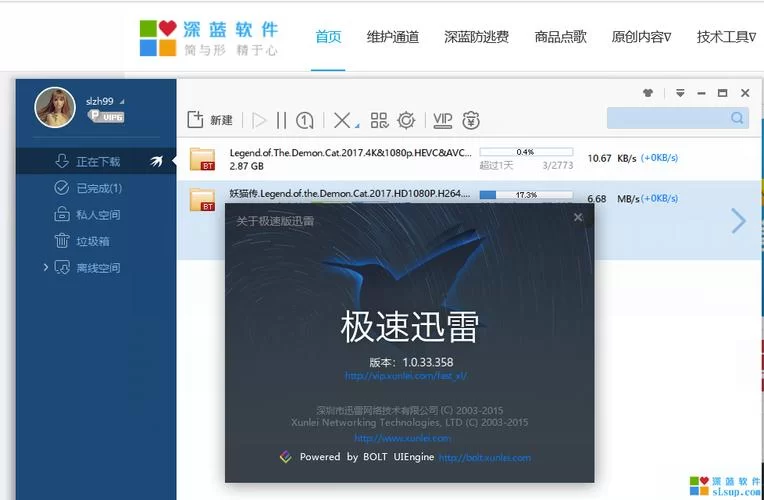Open the main menu dropdown icon in title bar
764x500 pixels.
(x=680, y=93)
